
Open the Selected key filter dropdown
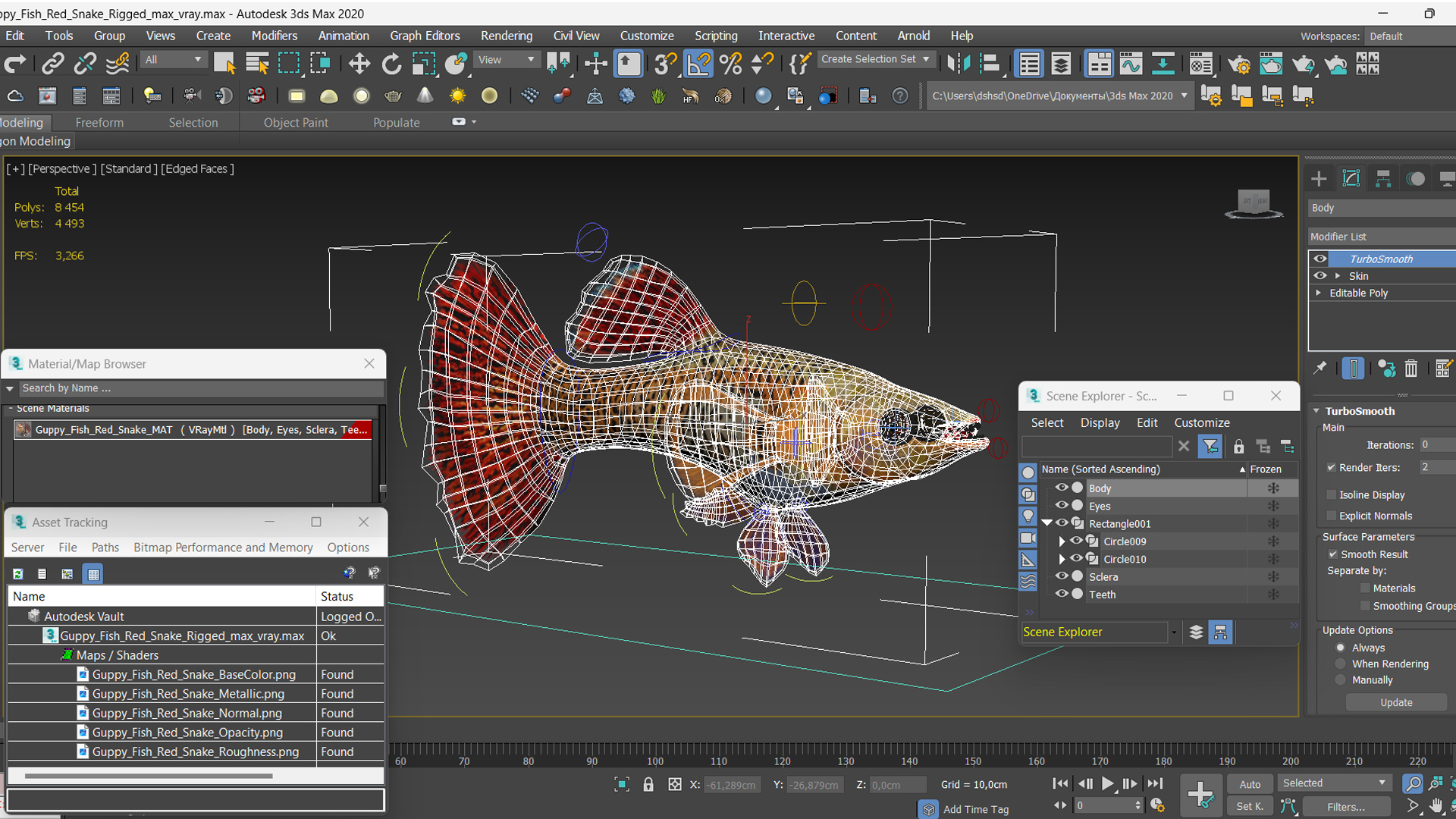pyautogui.click(x=1334, y=783)
